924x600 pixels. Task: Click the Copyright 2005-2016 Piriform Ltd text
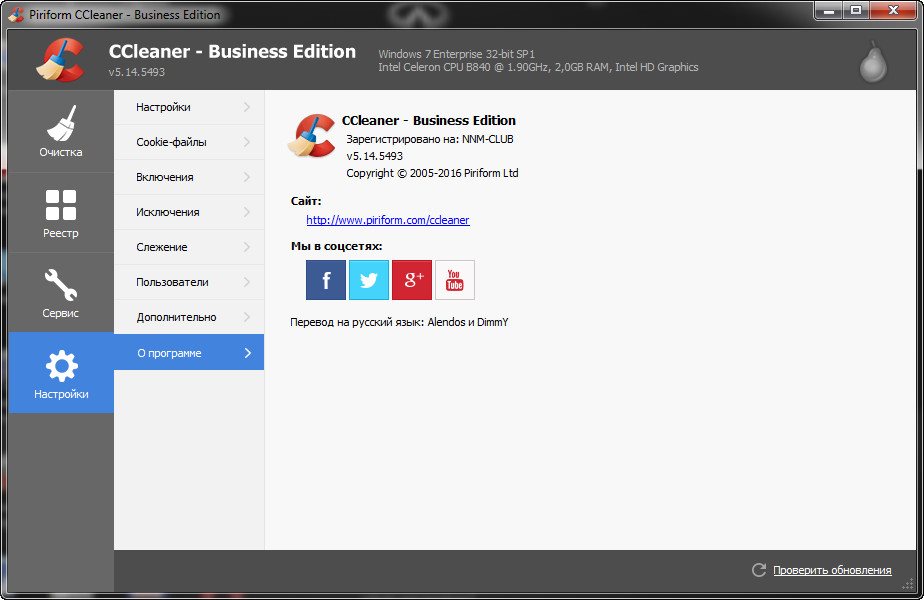tap(432, 173)
